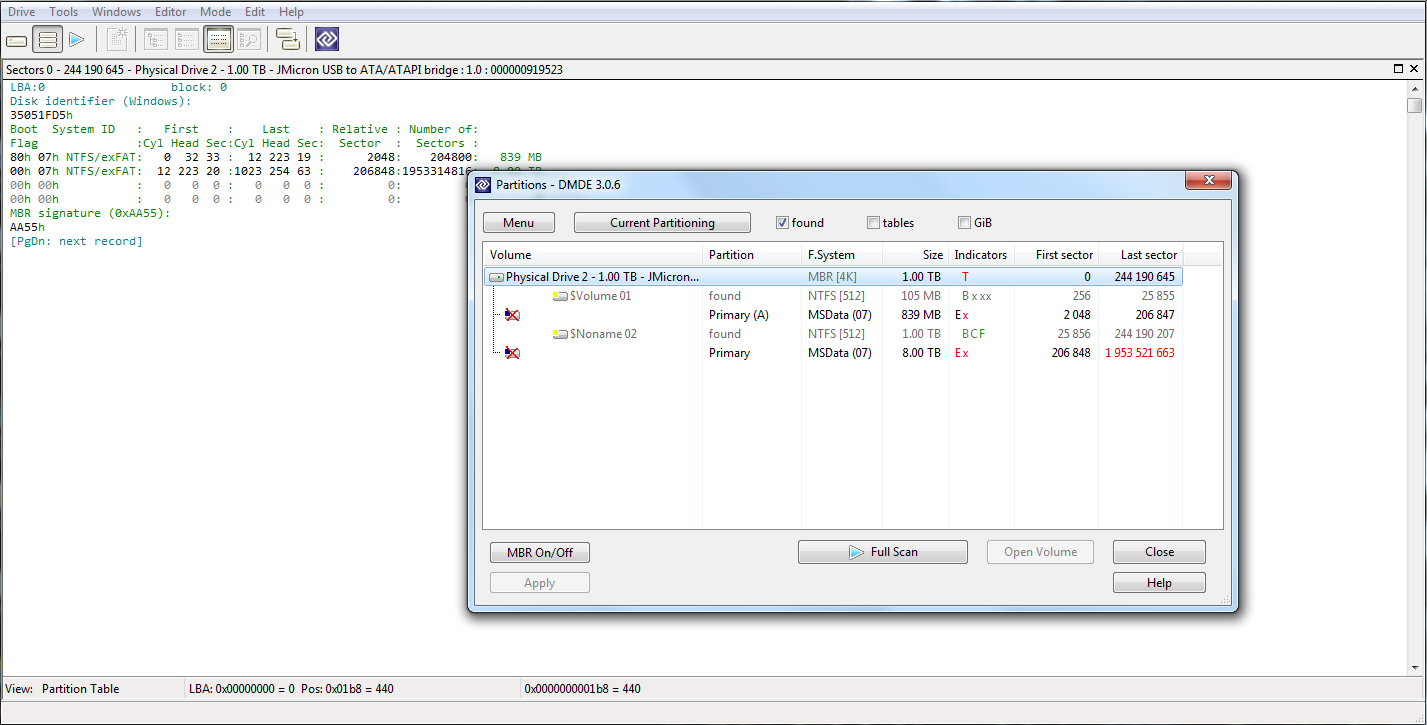
Task: Restore the sector editor sub-window
Action: (x=1398, y=69)
